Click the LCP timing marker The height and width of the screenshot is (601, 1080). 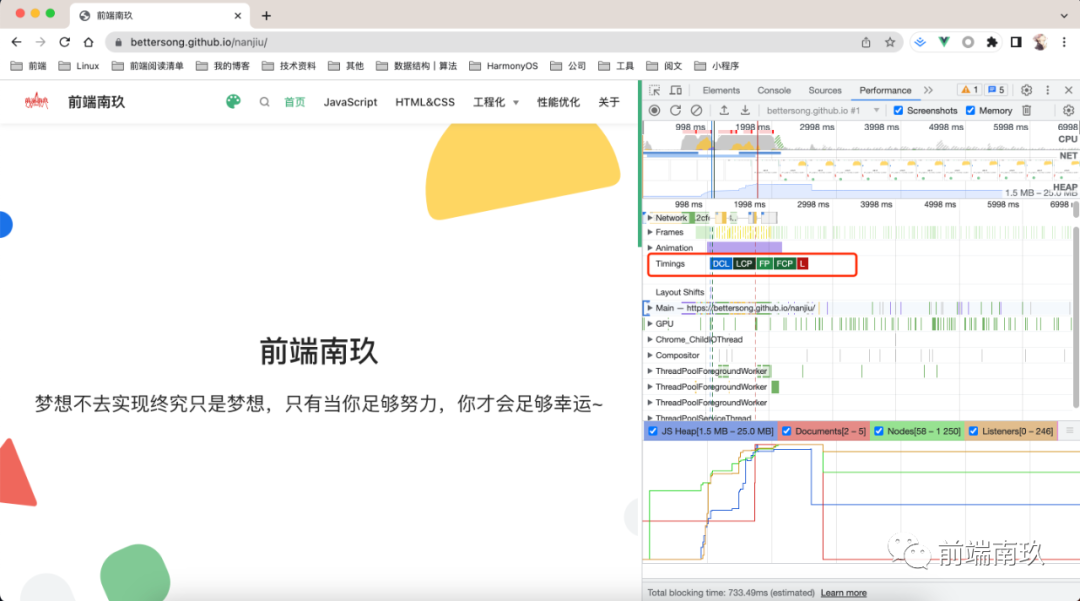point(744,264)
